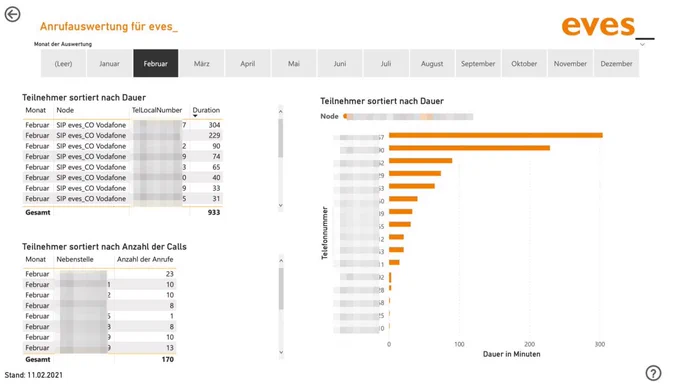Sort by the TelLocalNumber column header
Viewport: 680px width, 387px height.
pyautogui.click(x=157, y=110)
